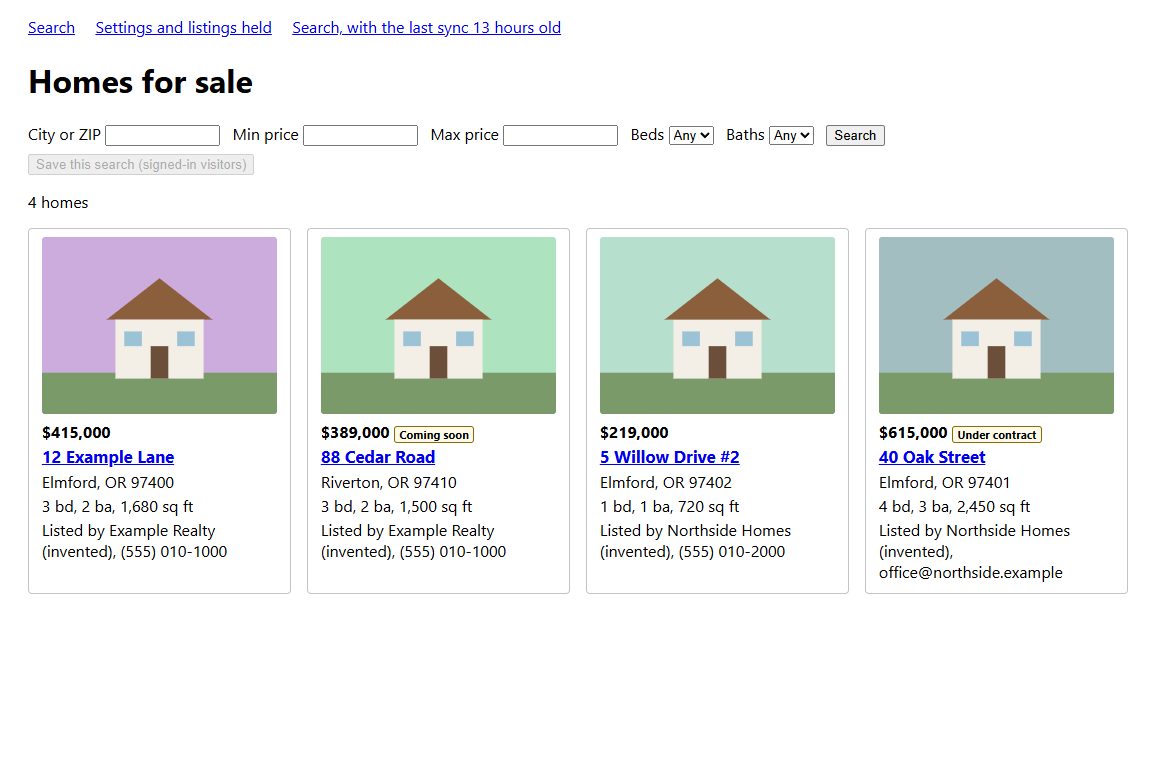This screenshot has width=1156, height=760.
Task: Open the 88 Cedar Road house photo
Action: point(438,325)
